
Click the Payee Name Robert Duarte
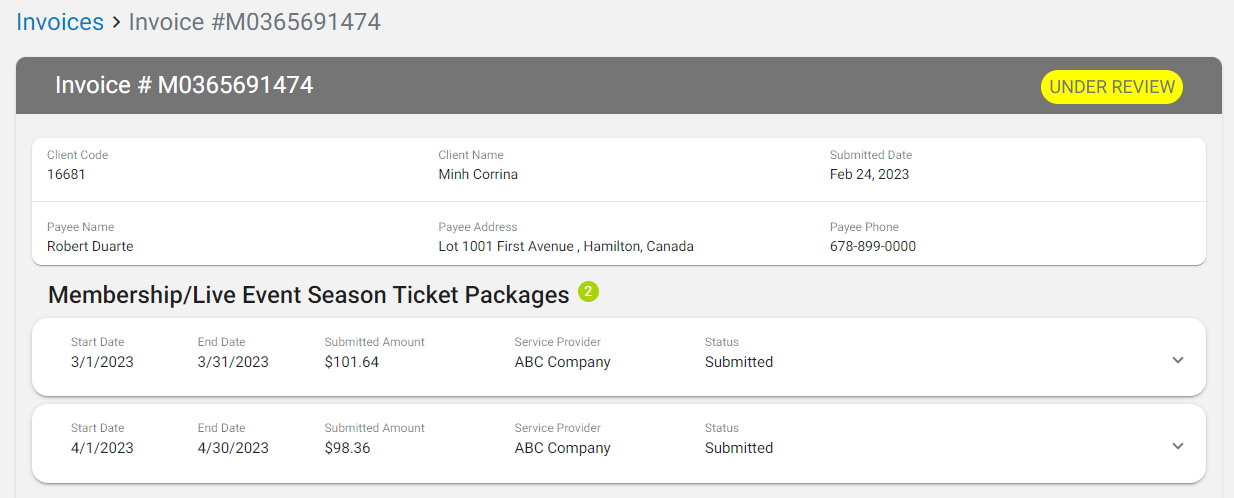[90, 246]
